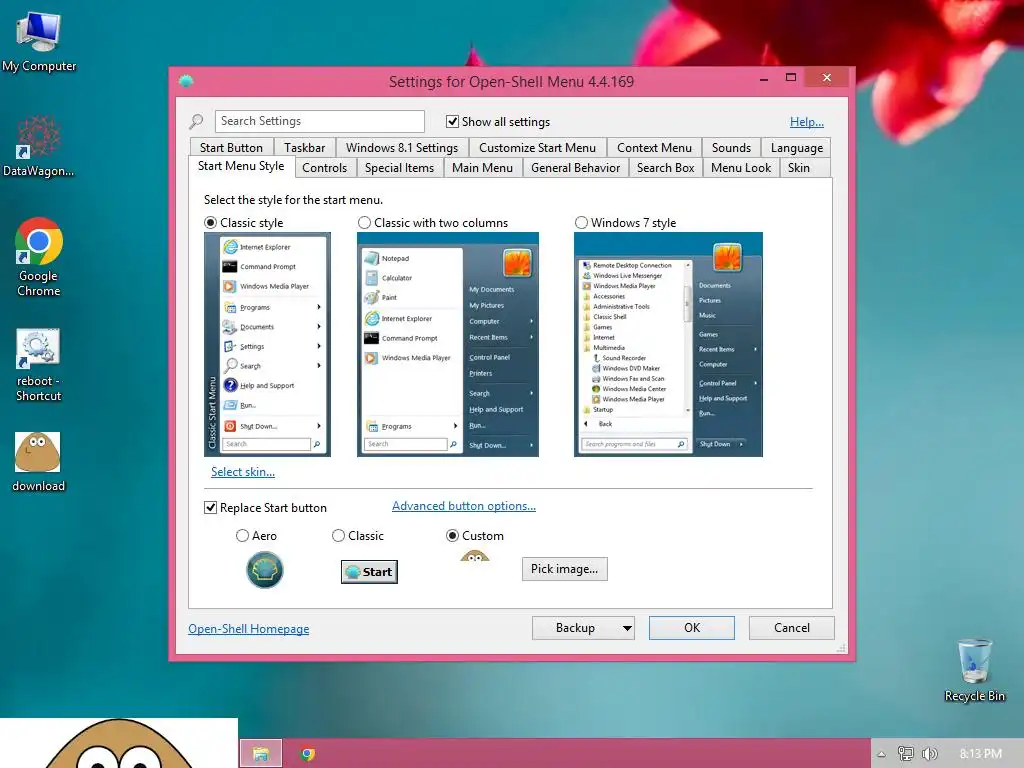Click Classic with two columns preview image

448,344
